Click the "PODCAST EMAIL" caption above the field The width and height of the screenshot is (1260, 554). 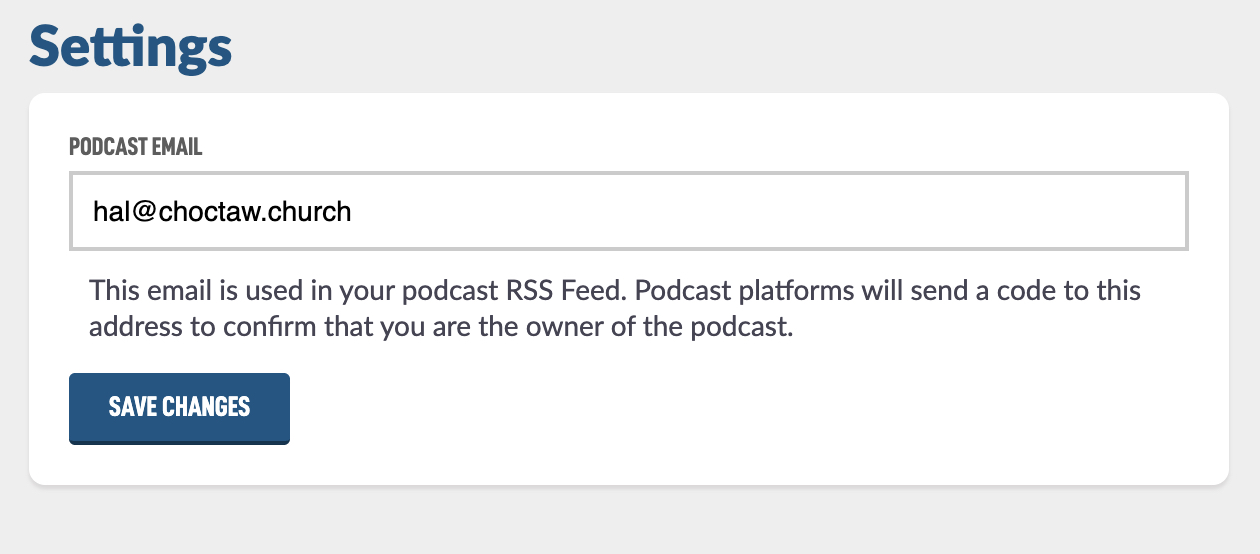pyautogui.click(x=136, y=147)
